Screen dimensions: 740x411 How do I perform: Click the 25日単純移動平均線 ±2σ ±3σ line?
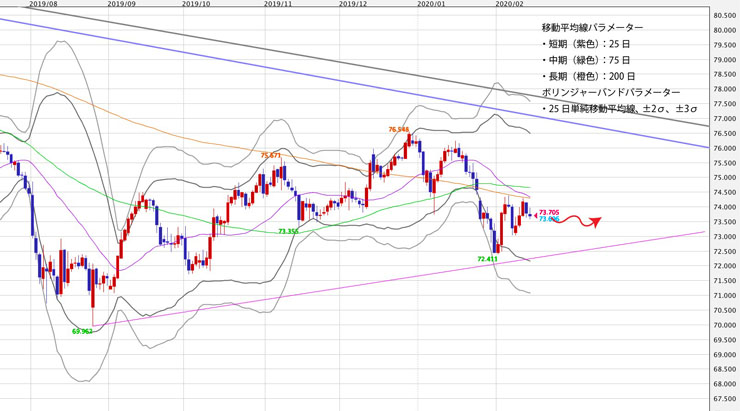(x=619, y=109)
